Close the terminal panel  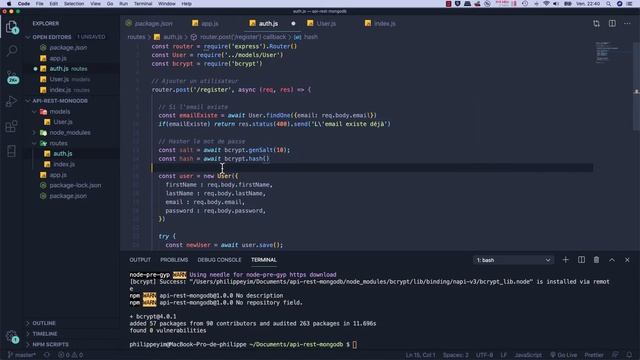(x=627, y=260)
